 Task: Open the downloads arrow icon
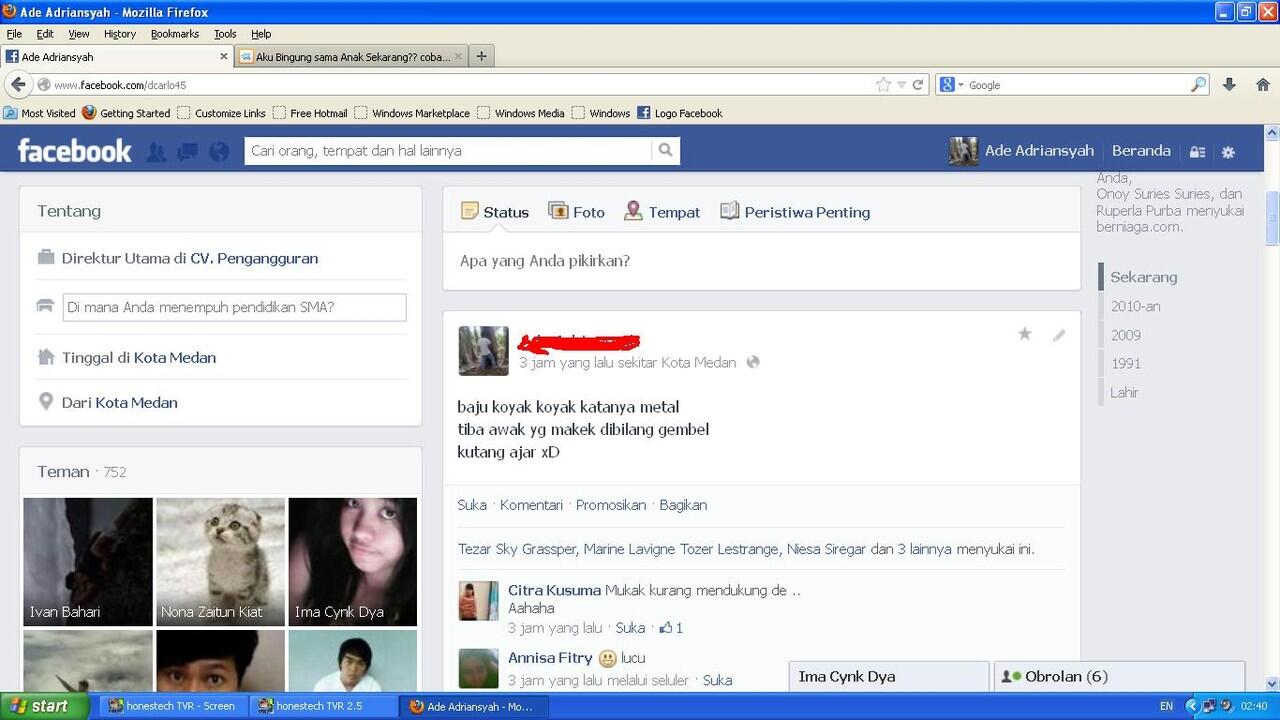(1230, 85)
